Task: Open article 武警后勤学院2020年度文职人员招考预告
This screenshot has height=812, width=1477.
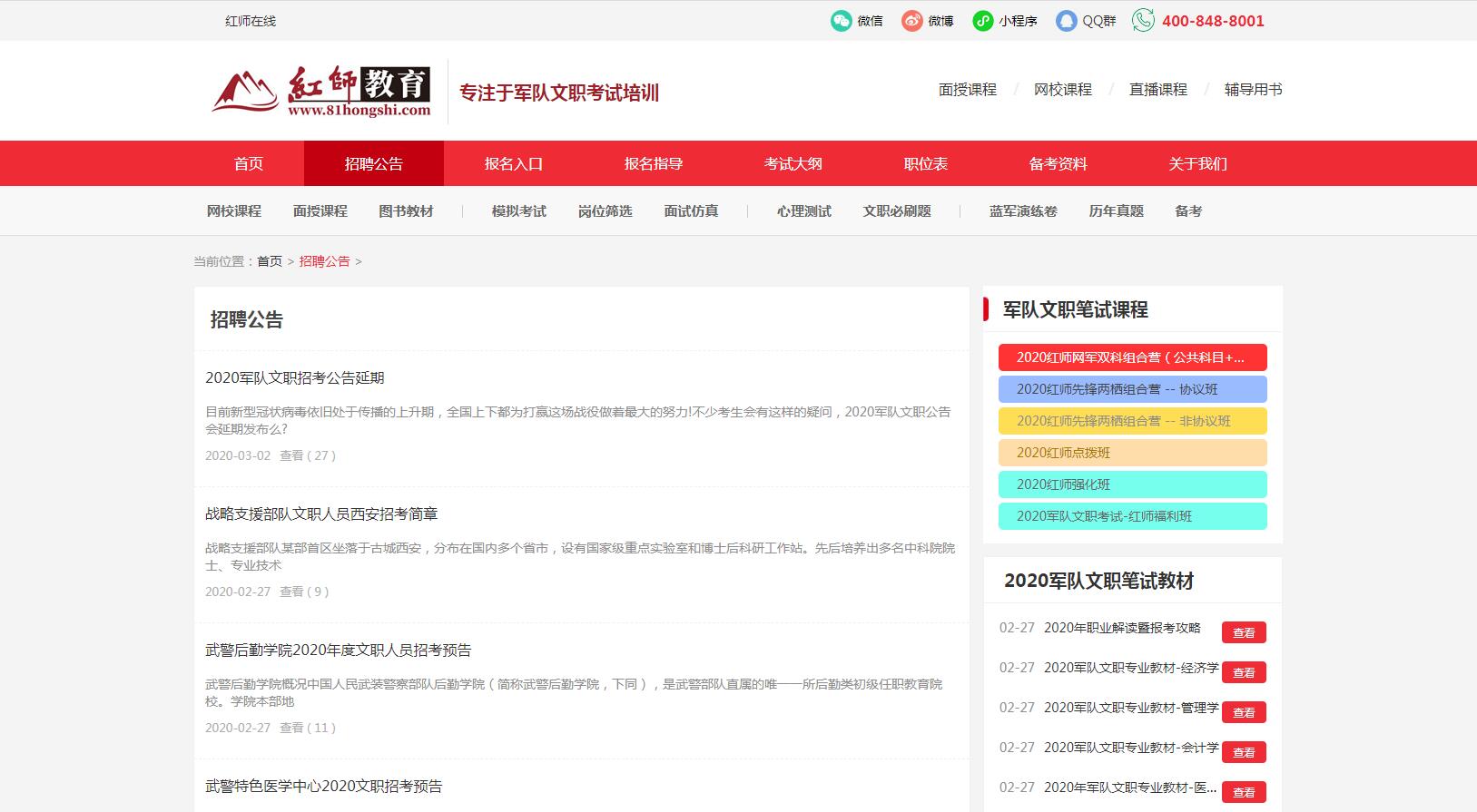Action: tap(339, 651)
